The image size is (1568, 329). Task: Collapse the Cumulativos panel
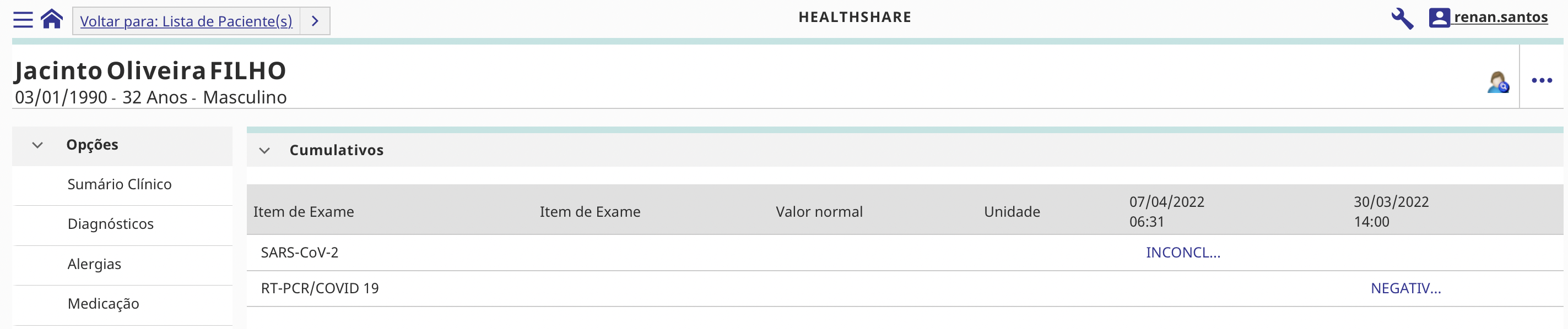(x=264, y=150)
